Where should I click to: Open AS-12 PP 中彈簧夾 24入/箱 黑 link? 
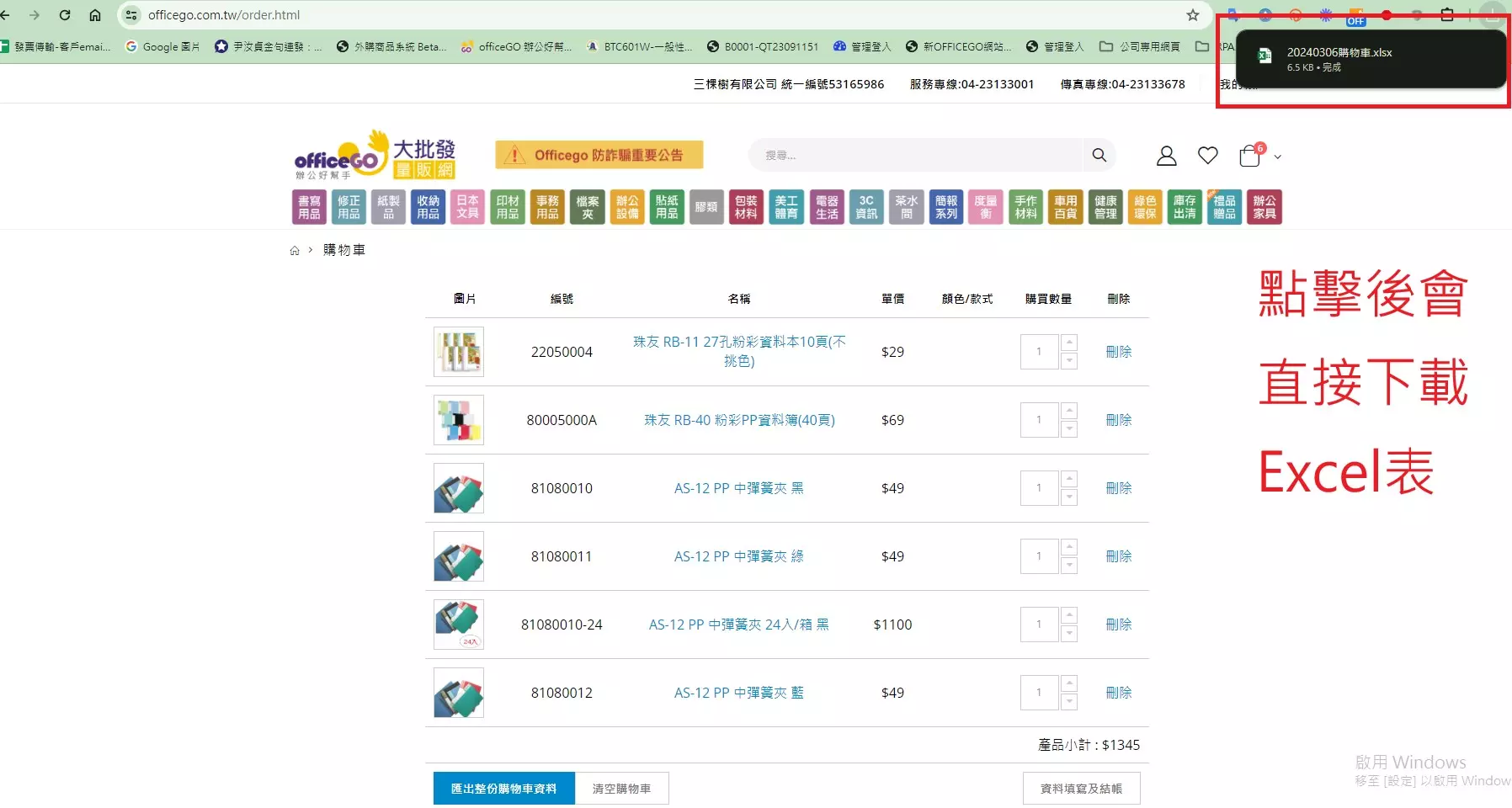[x=739, y=625]
